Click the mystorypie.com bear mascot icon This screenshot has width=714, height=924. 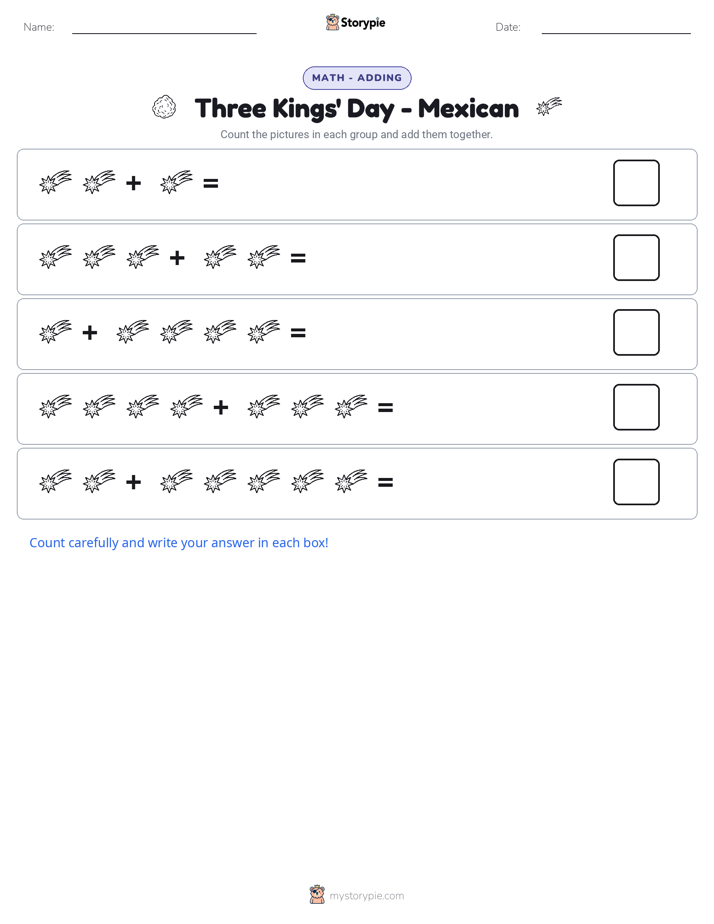317,895
